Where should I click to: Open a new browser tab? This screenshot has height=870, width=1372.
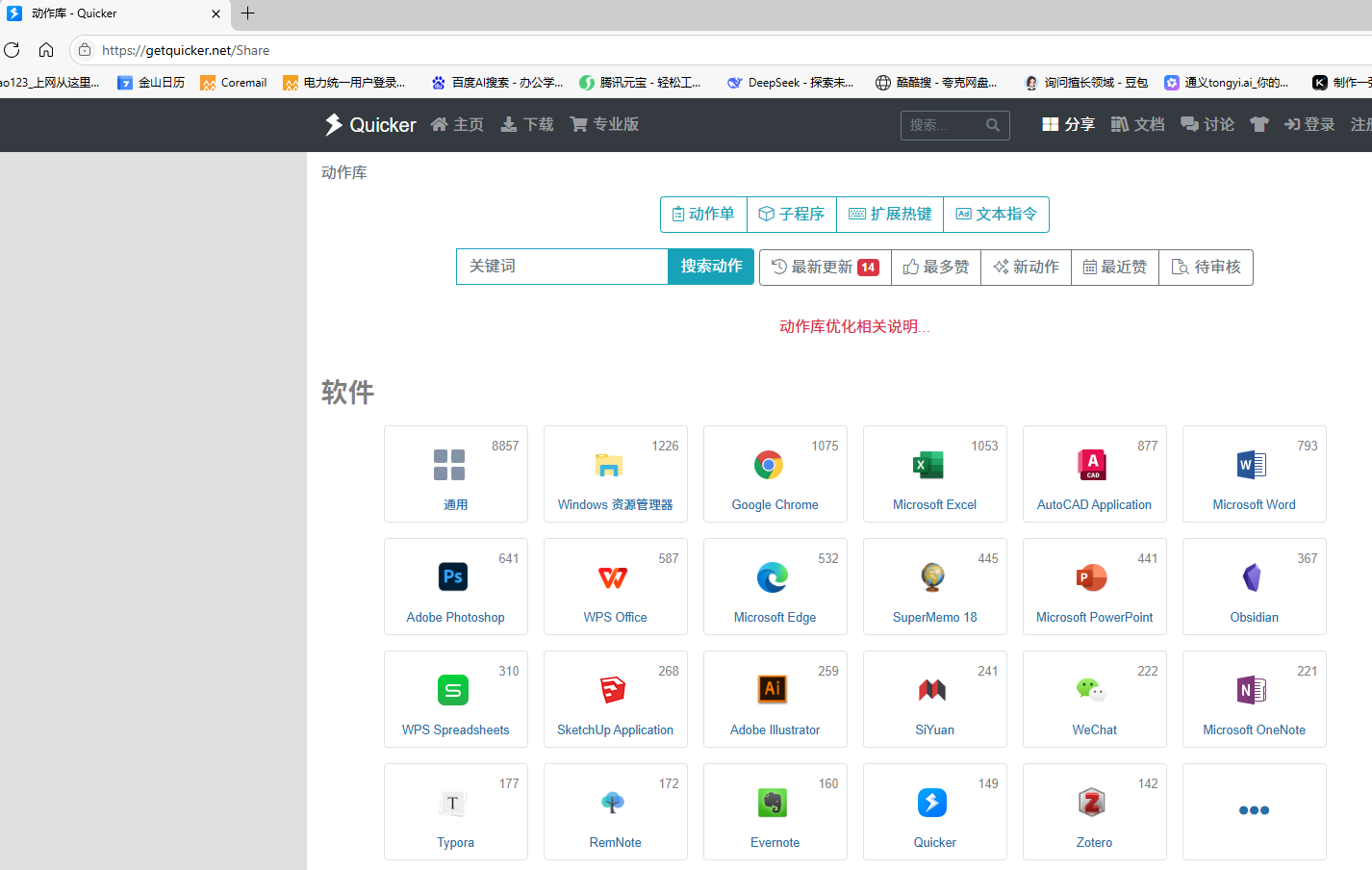[x=247, y=13]
